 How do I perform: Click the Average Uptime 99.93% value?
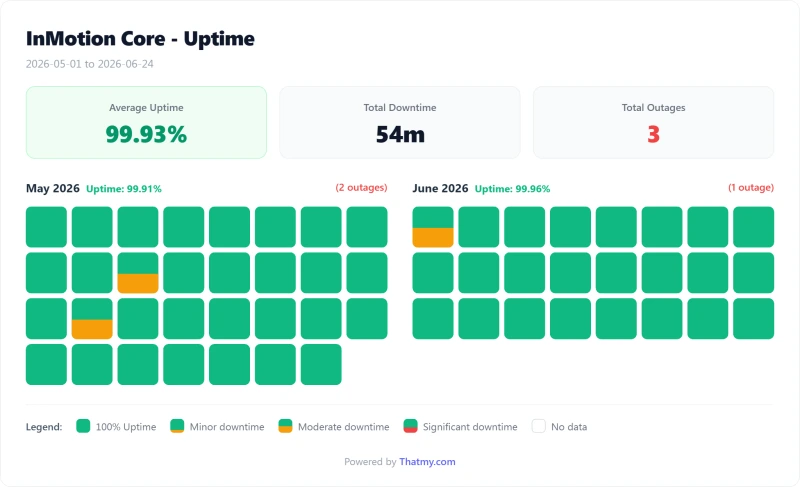(146, 135)
